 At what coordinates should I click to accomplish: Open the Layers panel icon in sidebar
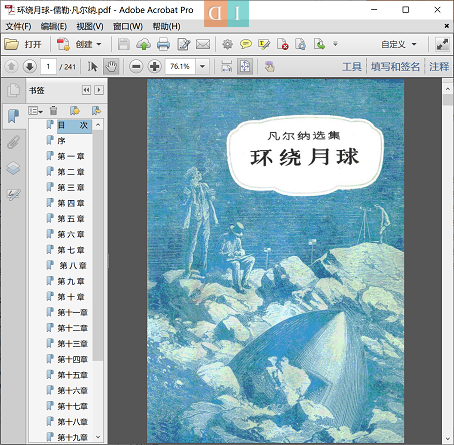click(x=13, y=168)
